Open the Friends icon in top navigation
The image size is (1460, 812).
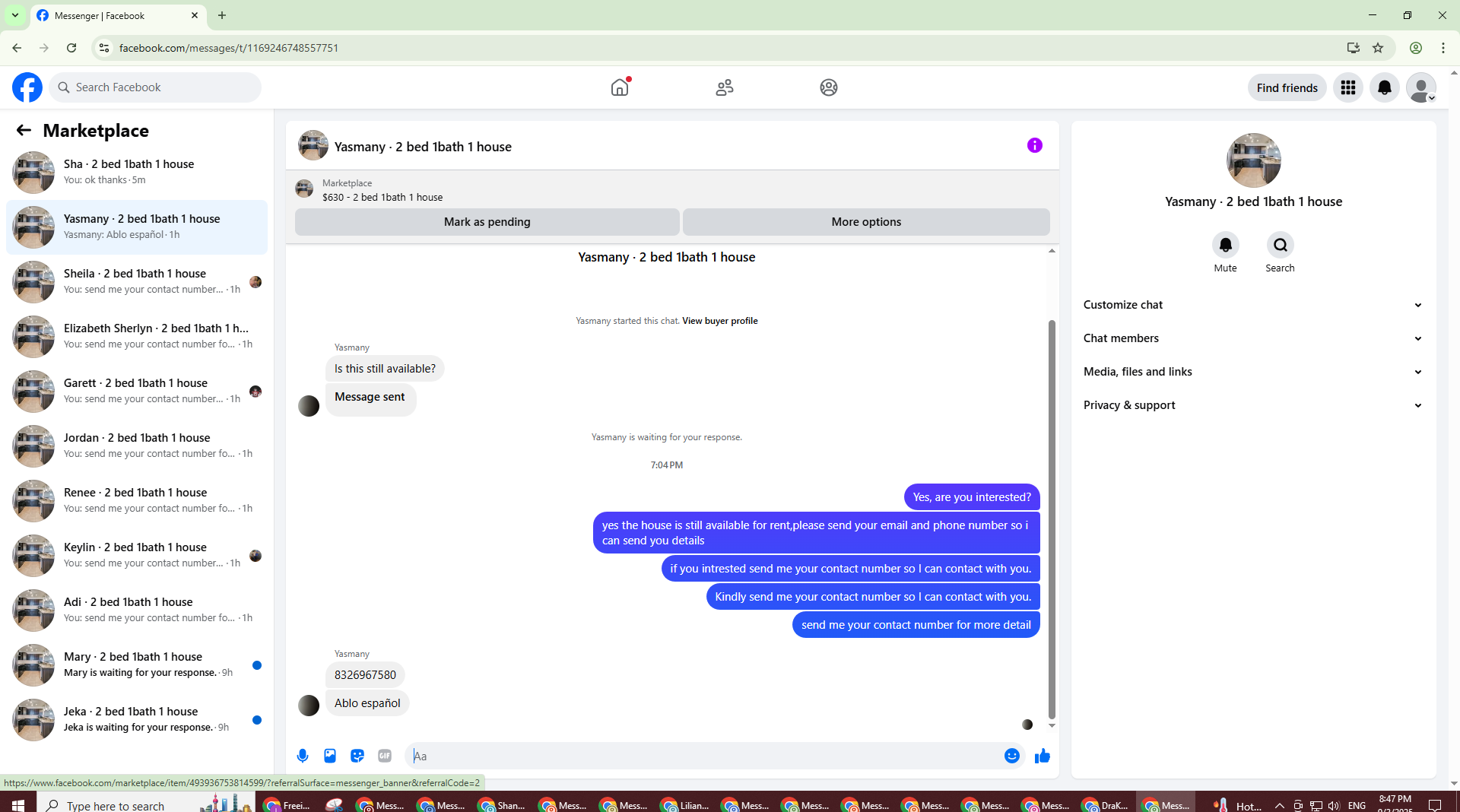coord(725,87)
